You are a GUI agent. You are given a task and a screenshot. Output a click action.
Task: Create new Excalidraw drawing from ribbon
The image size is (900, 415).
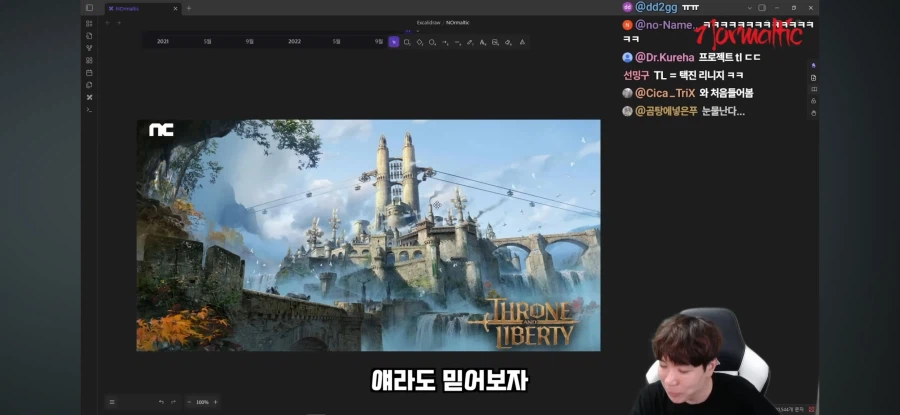[89, 98]
